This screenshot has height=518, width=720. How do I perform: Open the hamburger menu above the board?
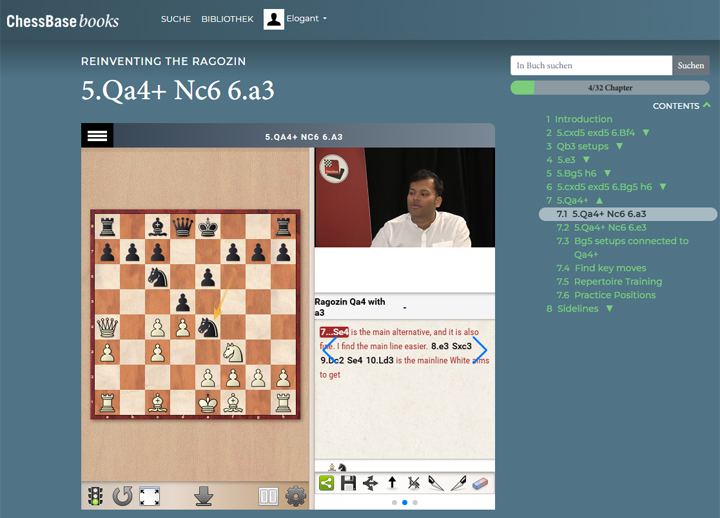[x=97, y=136]
